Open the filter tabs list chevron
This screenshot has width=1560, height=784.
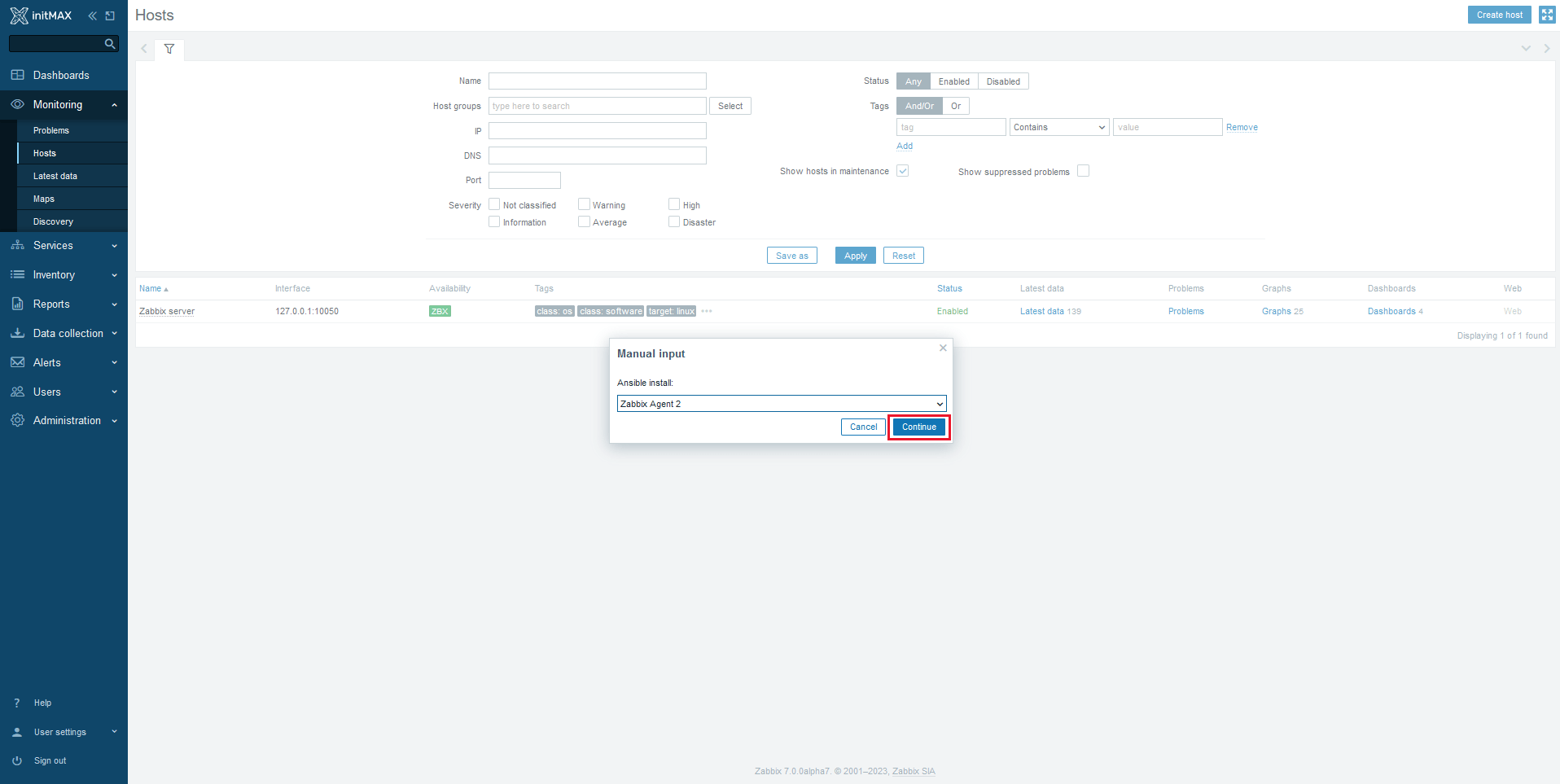1526,49
